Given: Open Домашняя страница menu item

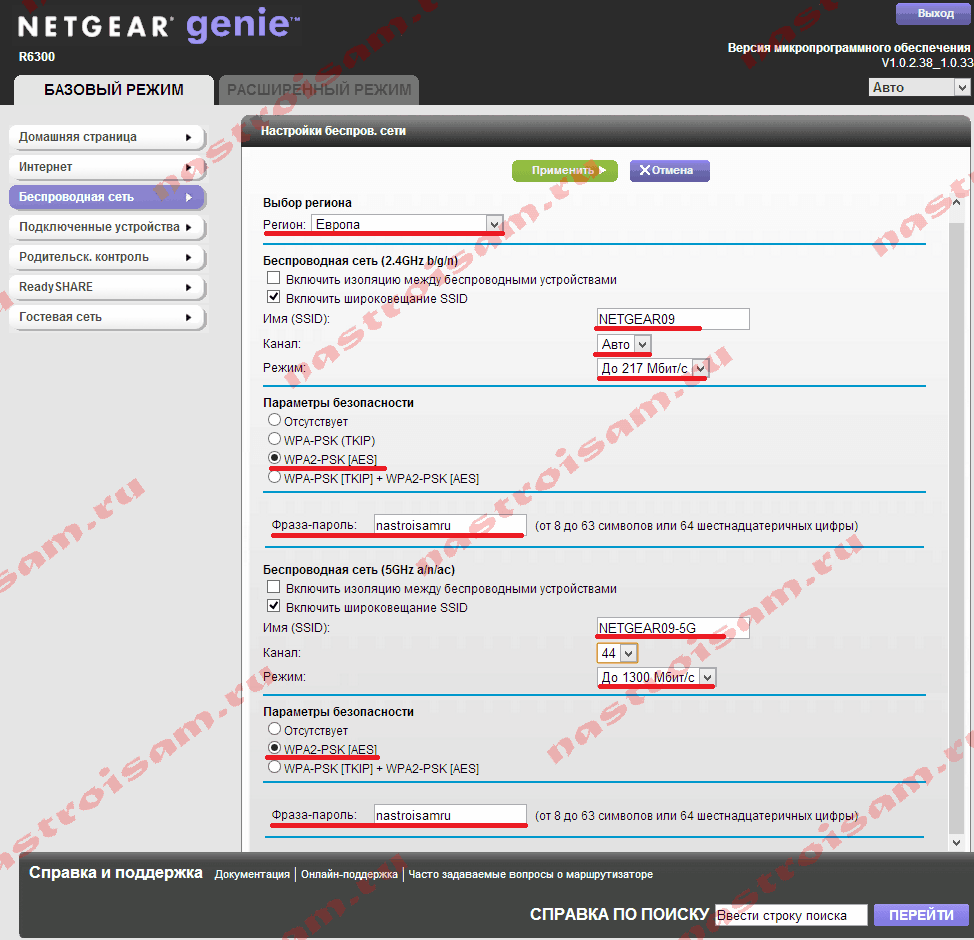Looking at the screenshot, I should coord(107,137).
